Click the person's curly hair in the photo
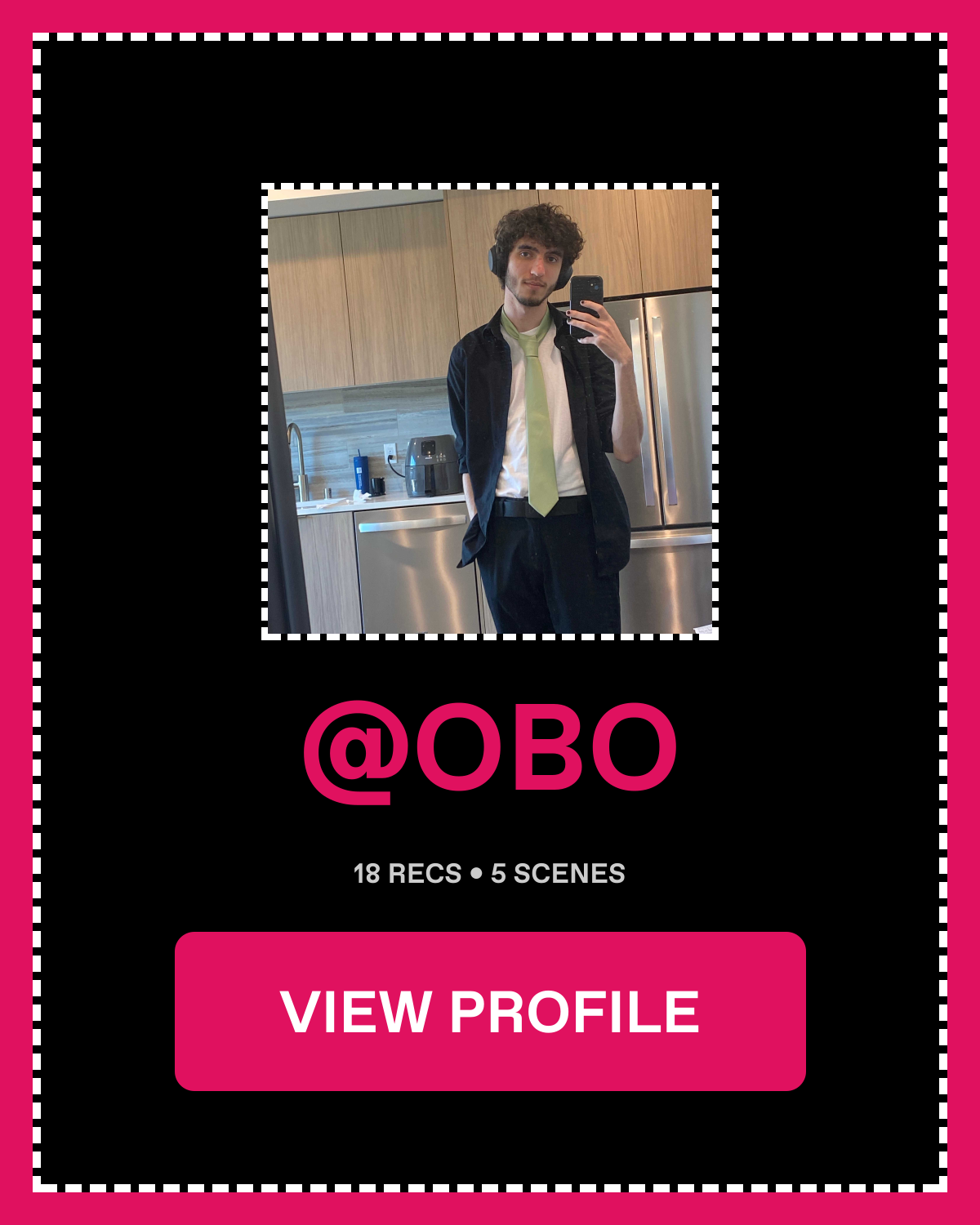Viewport: 980px width, 1225px height. 540,229
